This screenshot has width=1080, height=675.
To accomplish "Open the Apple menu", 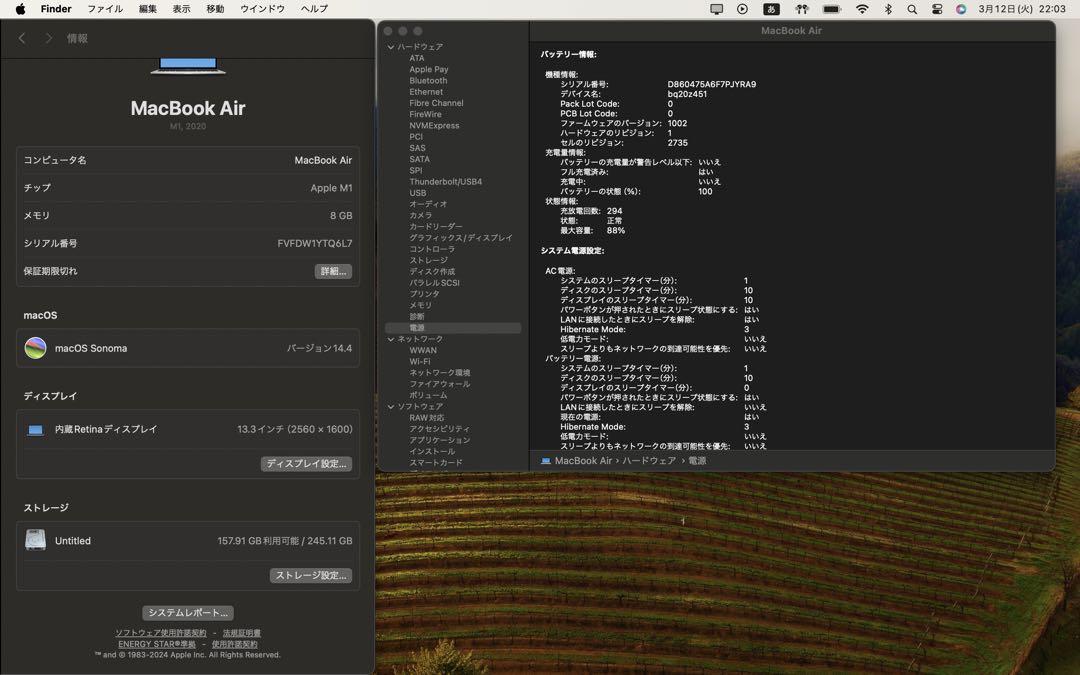I will point(20,9).
